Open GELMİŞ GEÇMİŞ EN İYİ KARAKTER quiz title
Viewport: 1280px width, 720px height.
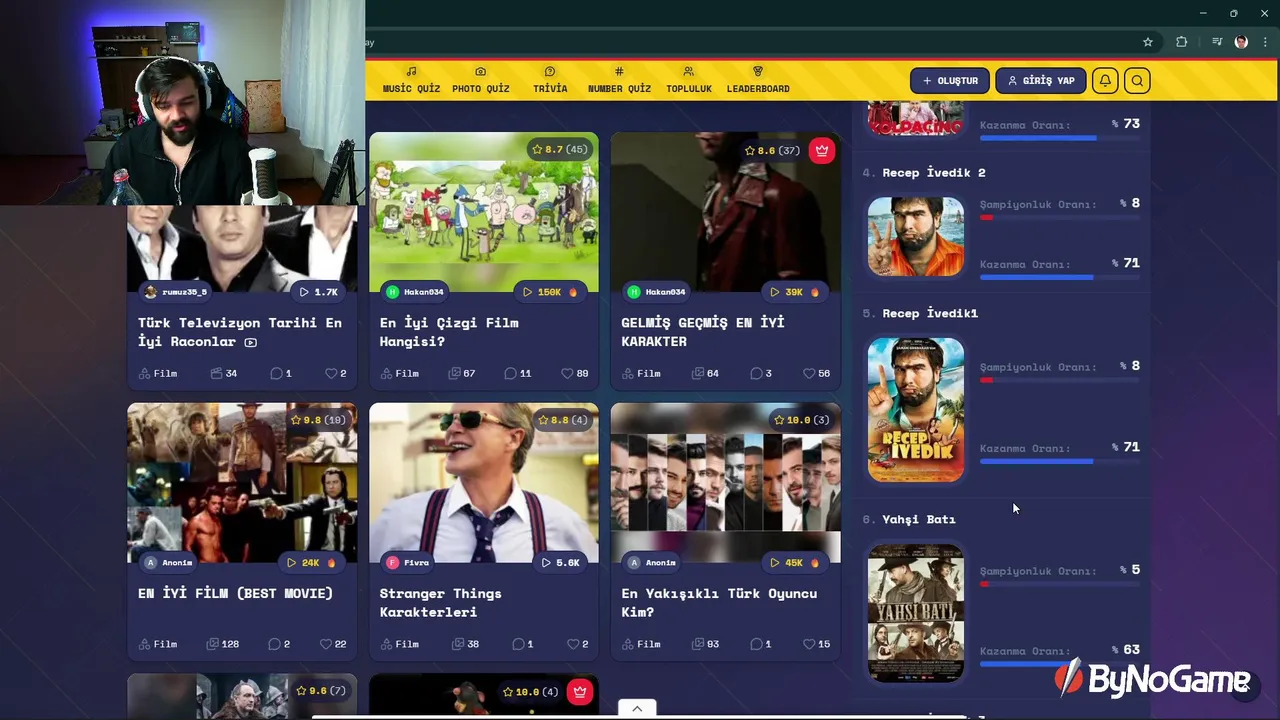(x=702, y=332)
